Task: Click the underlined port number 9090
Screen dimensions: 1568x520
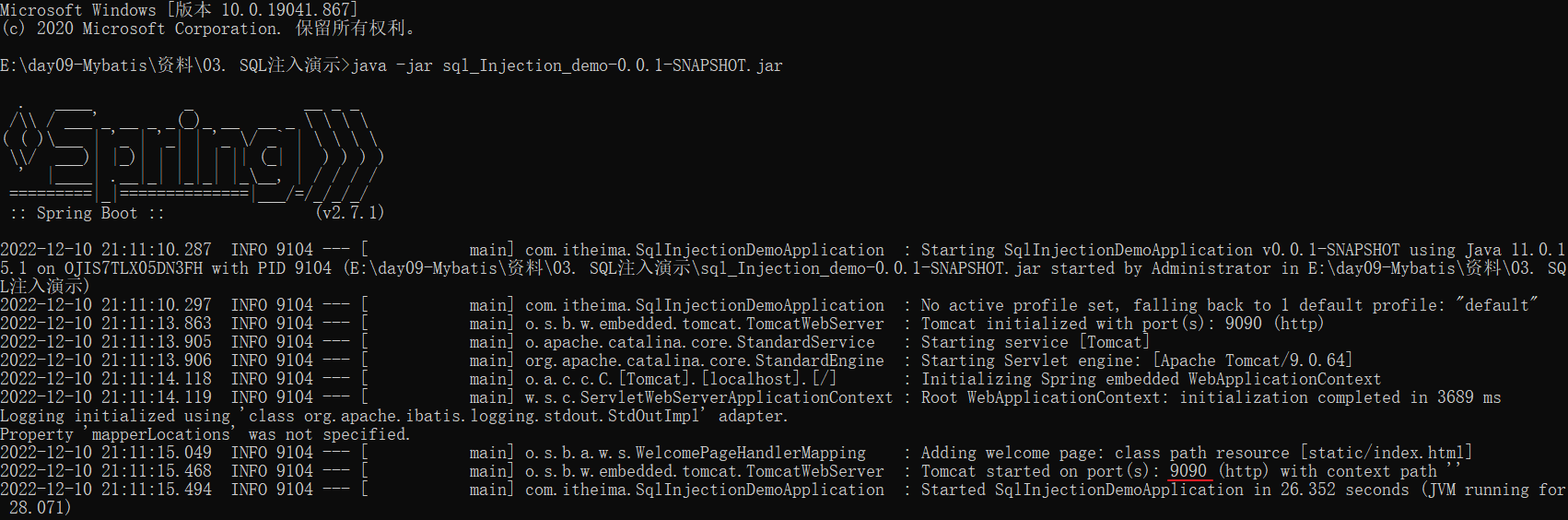Action: click(x=1188, y=471)
